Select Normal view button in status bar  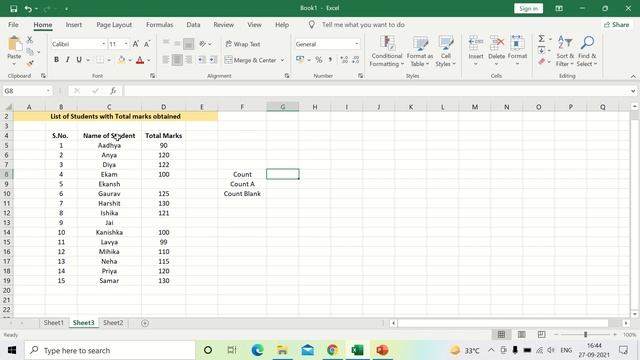(x=501, y=335)
